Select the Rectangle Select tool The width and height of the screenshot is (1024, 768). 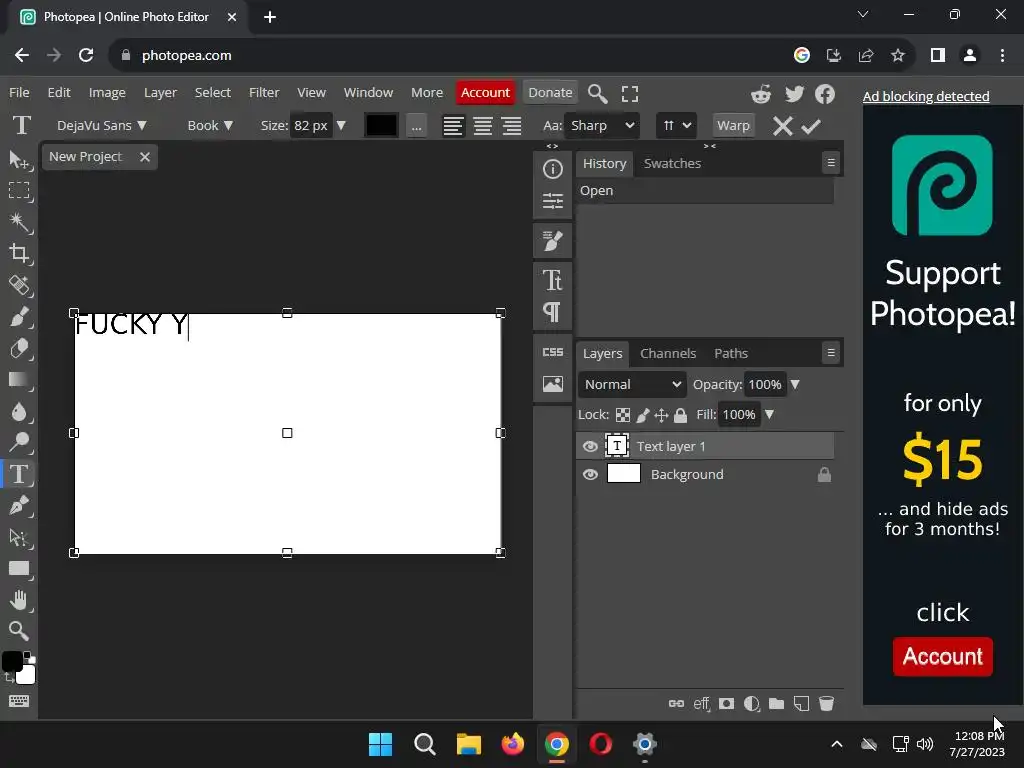click(x=18, y=190)
